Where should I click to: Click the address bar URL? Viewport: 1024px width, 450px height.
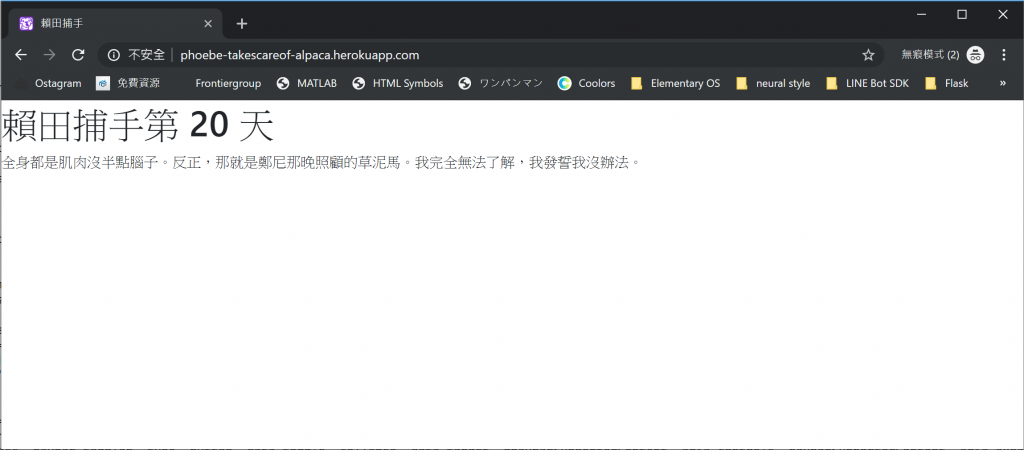coord(300,55)
